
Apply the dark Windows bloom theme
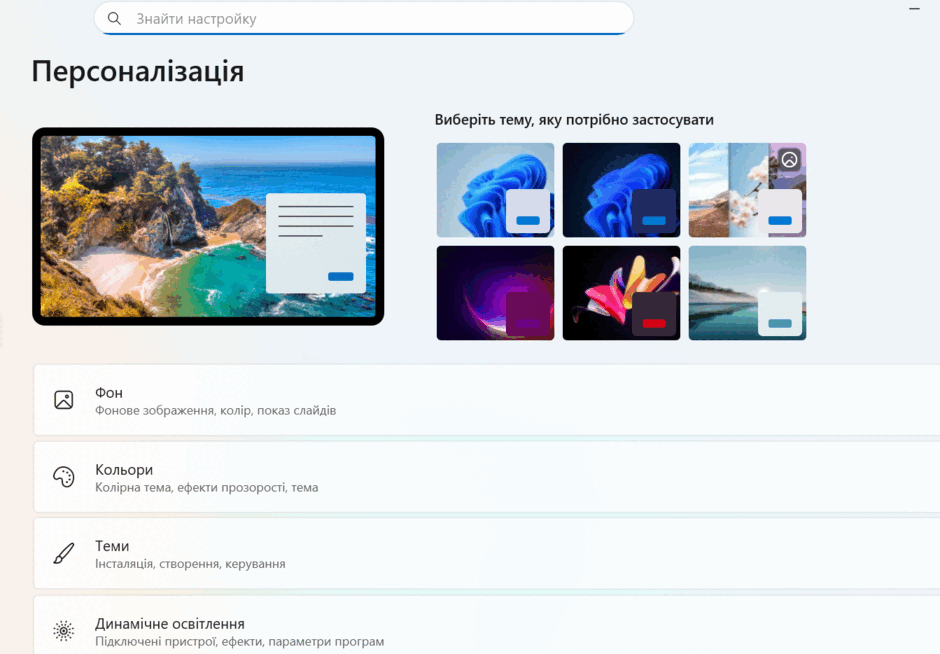(x=621, y=190)
